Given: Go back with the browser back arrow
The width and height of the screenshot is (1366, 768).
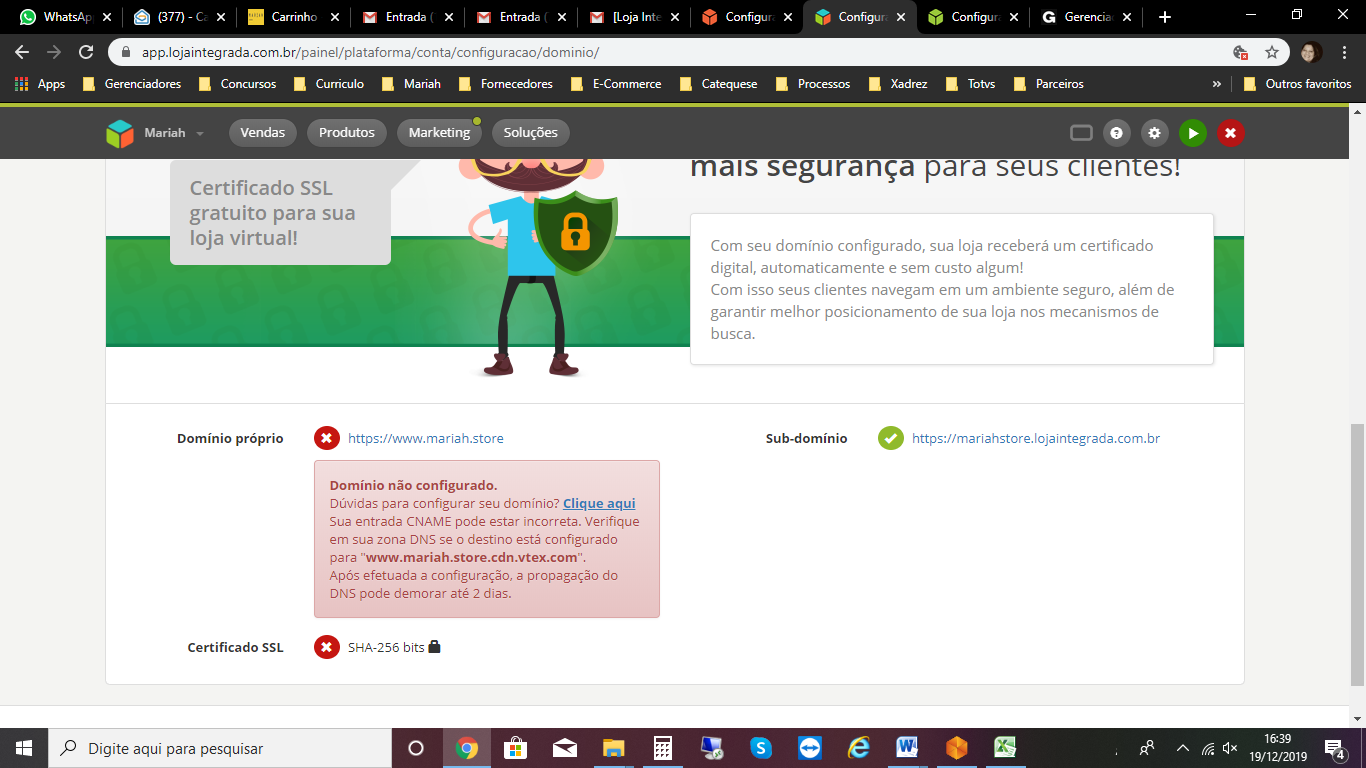Looking at the screenshot, I should click(22, 52).
